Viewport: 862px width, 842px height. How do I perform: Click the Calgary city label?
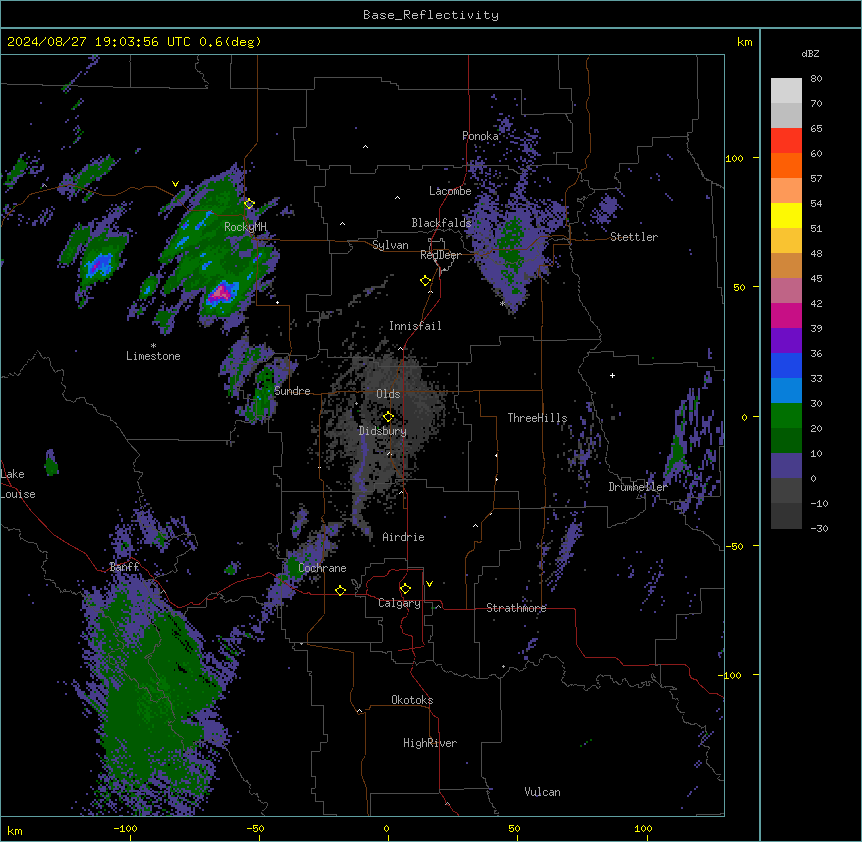[x=399, y=603]
